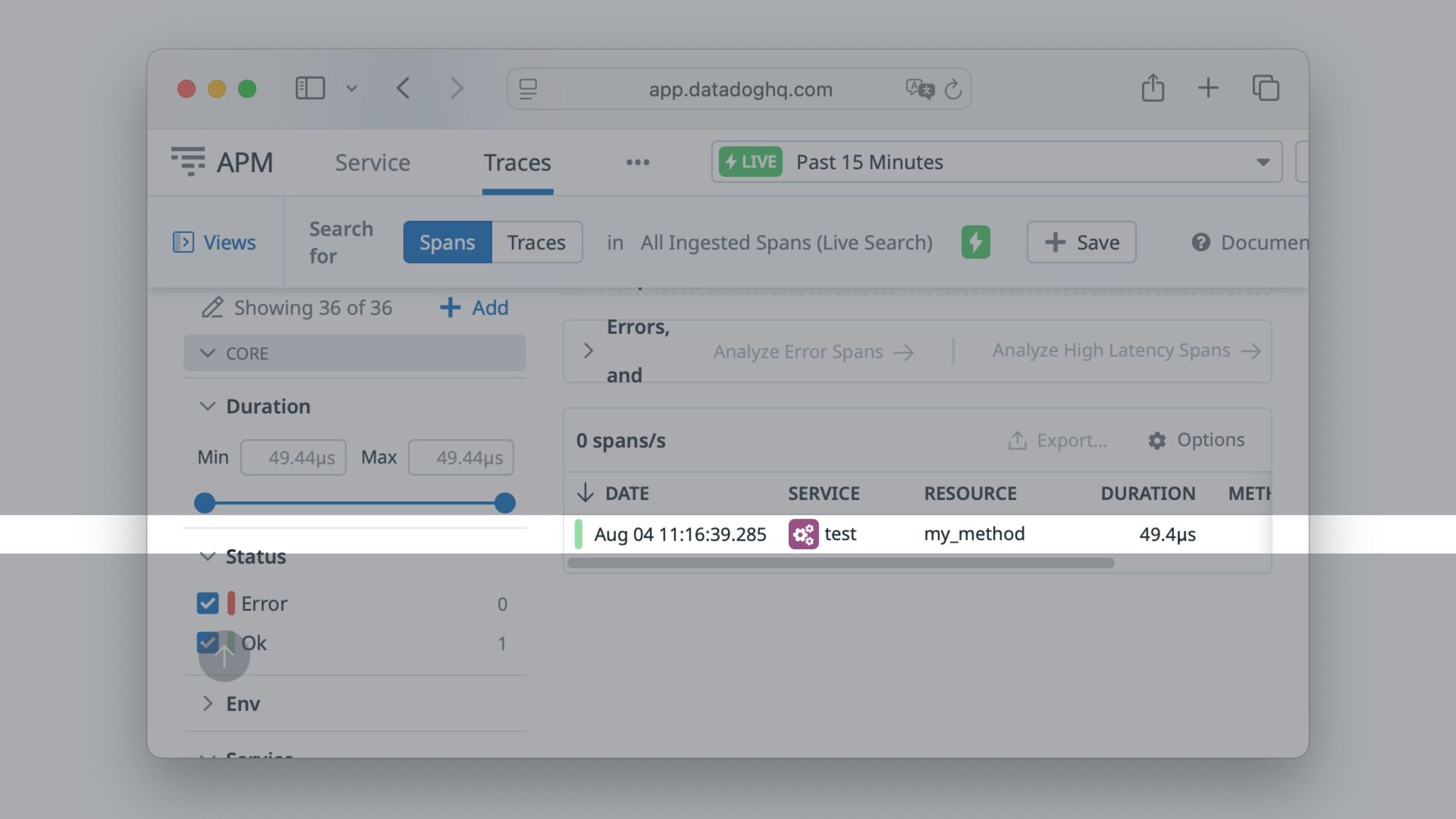Click the APM navigation menu icon
This screenshot has height=819, width=1456.
tap(188, 162)
